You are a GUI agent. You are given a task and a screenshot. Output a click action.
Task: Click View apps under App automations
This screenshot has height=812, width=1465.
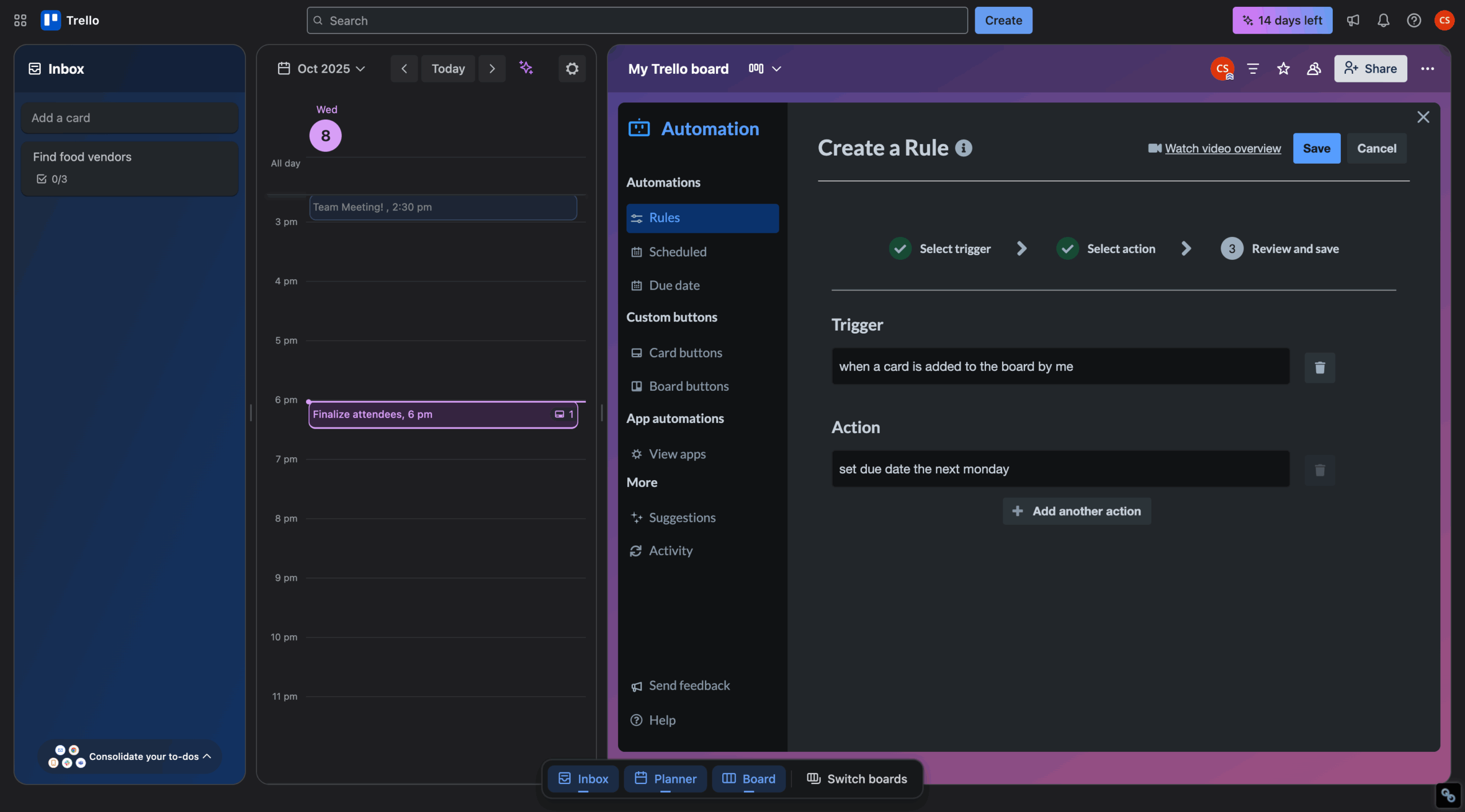[x=677, y=454]
